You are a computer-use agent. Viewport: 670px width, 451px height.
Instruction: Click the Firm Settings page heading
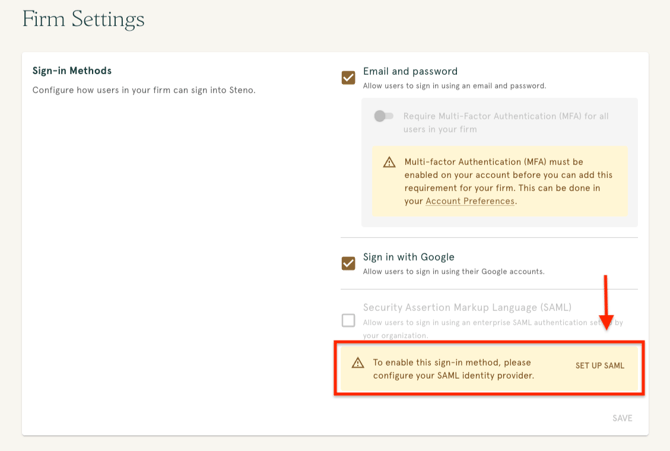click(x=83, y=19)
